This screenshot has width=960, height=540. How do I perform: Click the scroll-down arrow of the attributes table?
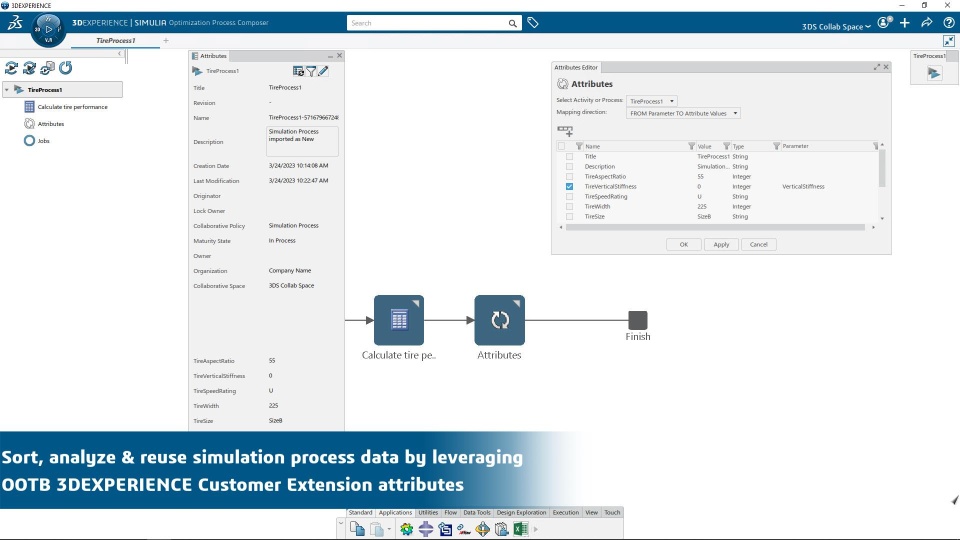(x=882, y=219)
